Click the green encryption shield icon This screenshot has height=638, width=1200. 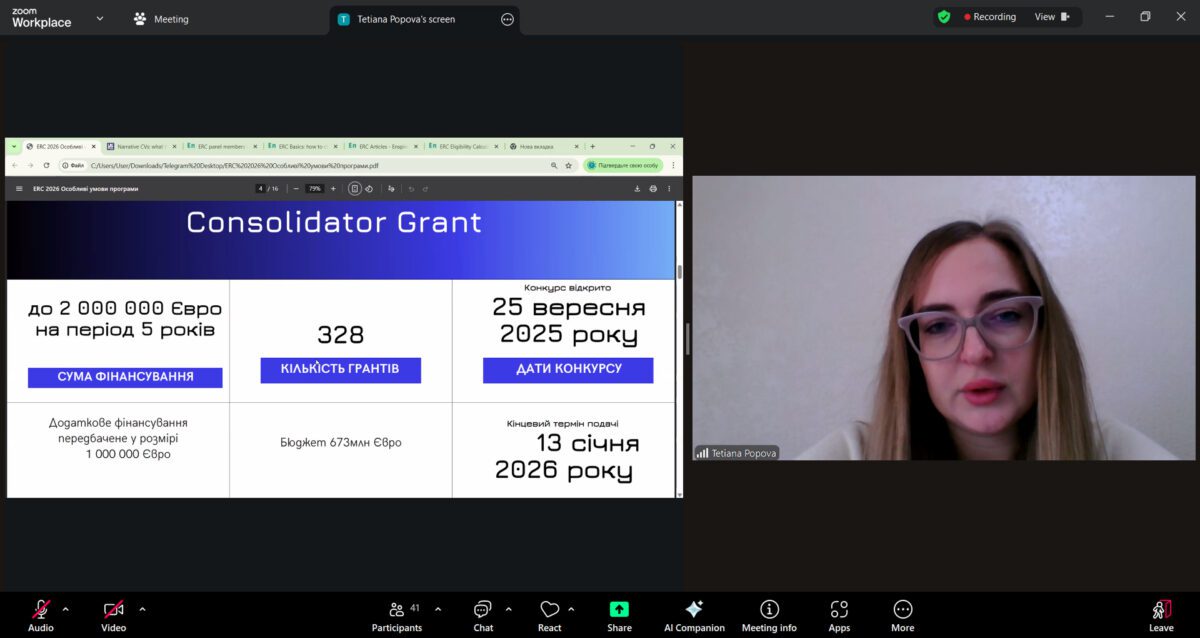point(943,17)
